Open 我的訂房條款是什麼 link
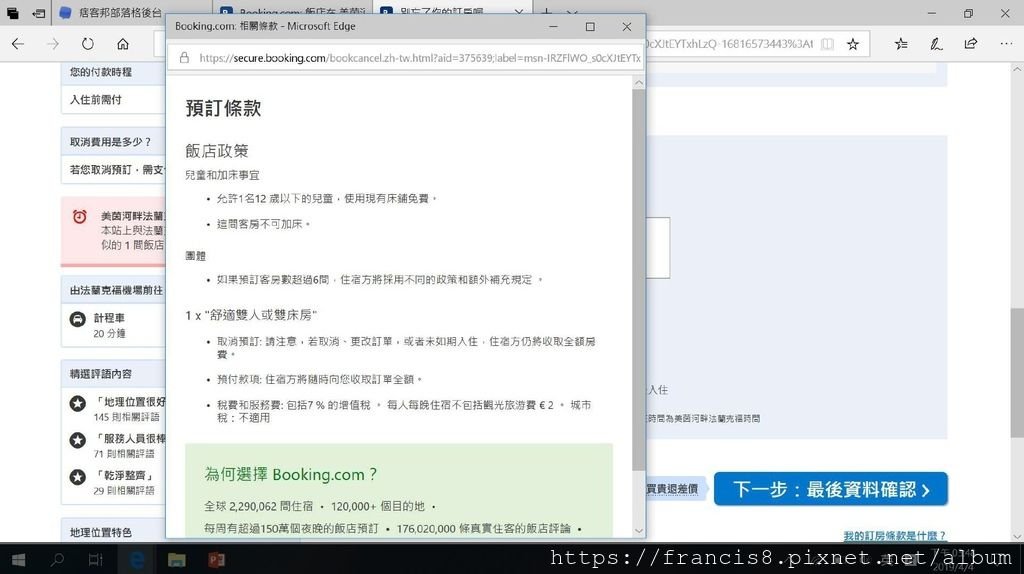 [x=894, y=536]
